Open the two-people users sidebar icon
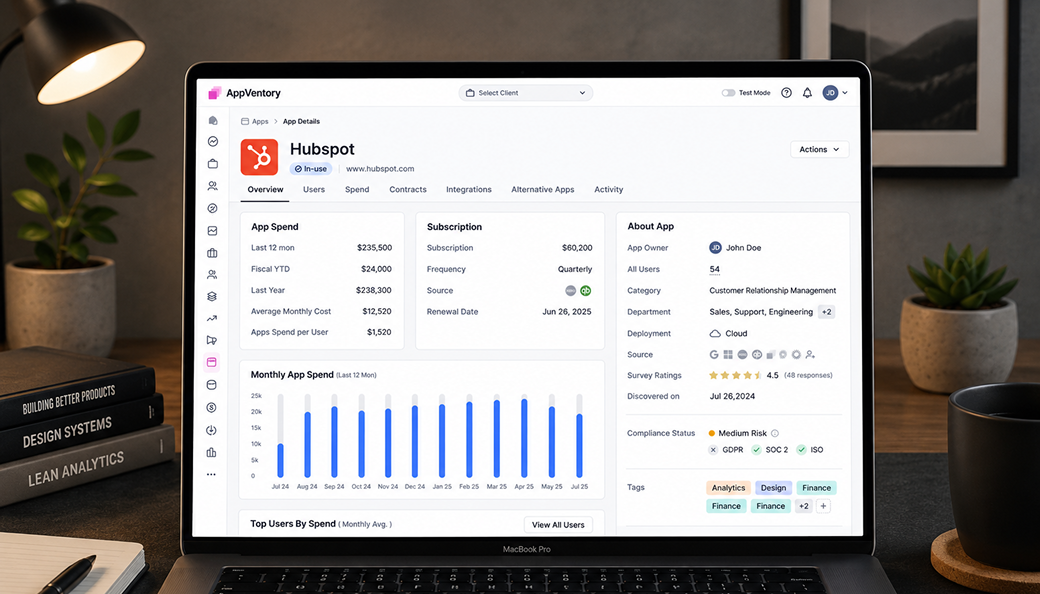The image size is (1040, 594). click(213, 186)
